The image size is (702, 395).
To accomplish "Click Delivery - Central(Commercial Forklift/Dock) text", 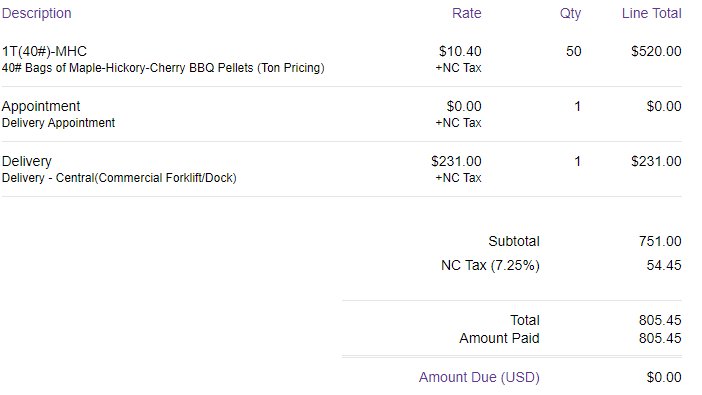I will [x=119, y=178].
